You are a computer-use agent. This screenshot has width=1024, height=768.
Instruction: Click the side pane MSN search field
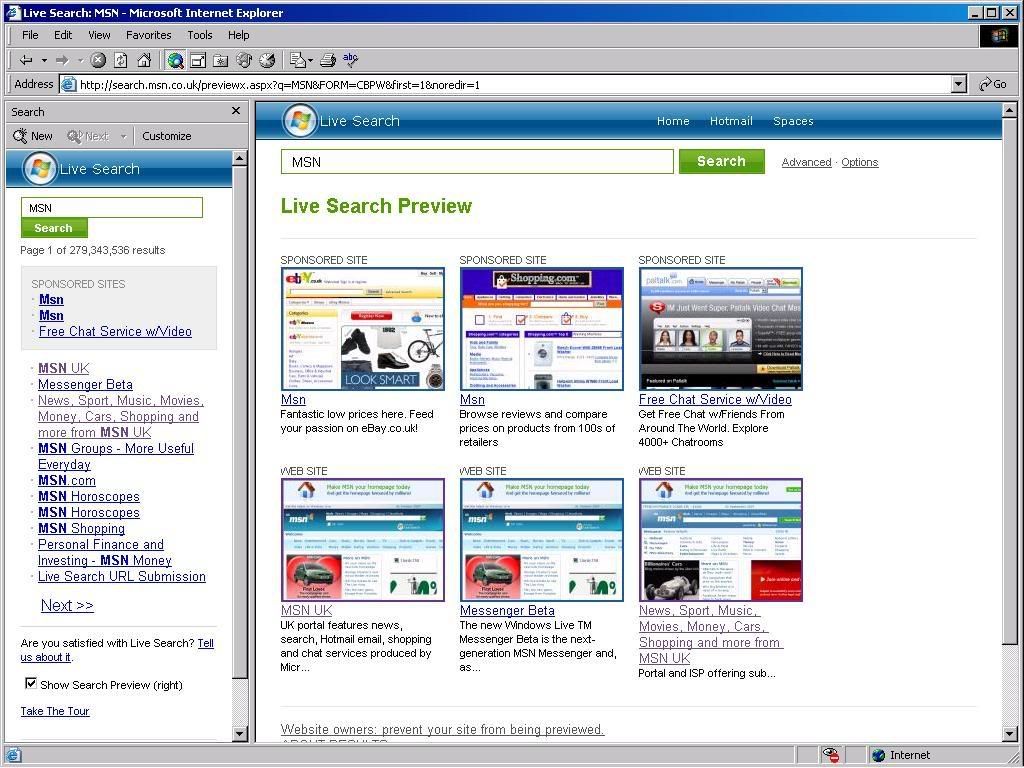(112, 208)
